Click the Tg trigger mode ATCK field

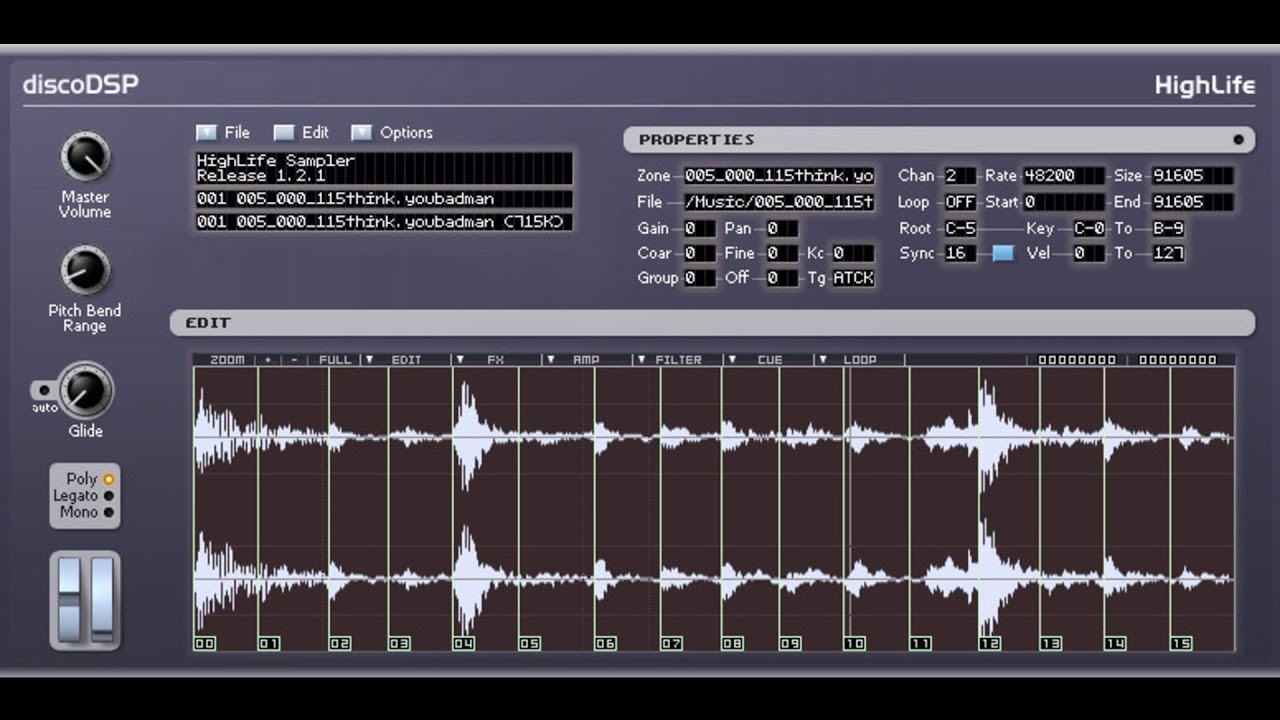(853, 278)
